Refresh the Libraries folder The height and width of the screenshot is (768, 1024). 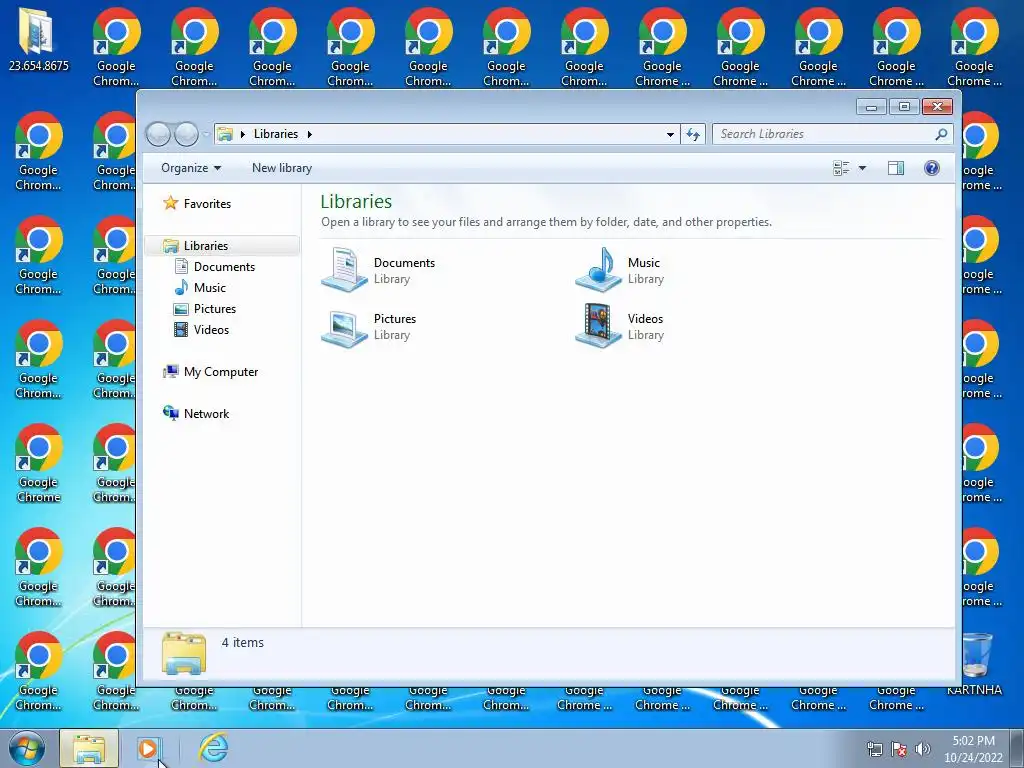coord(693,134)
